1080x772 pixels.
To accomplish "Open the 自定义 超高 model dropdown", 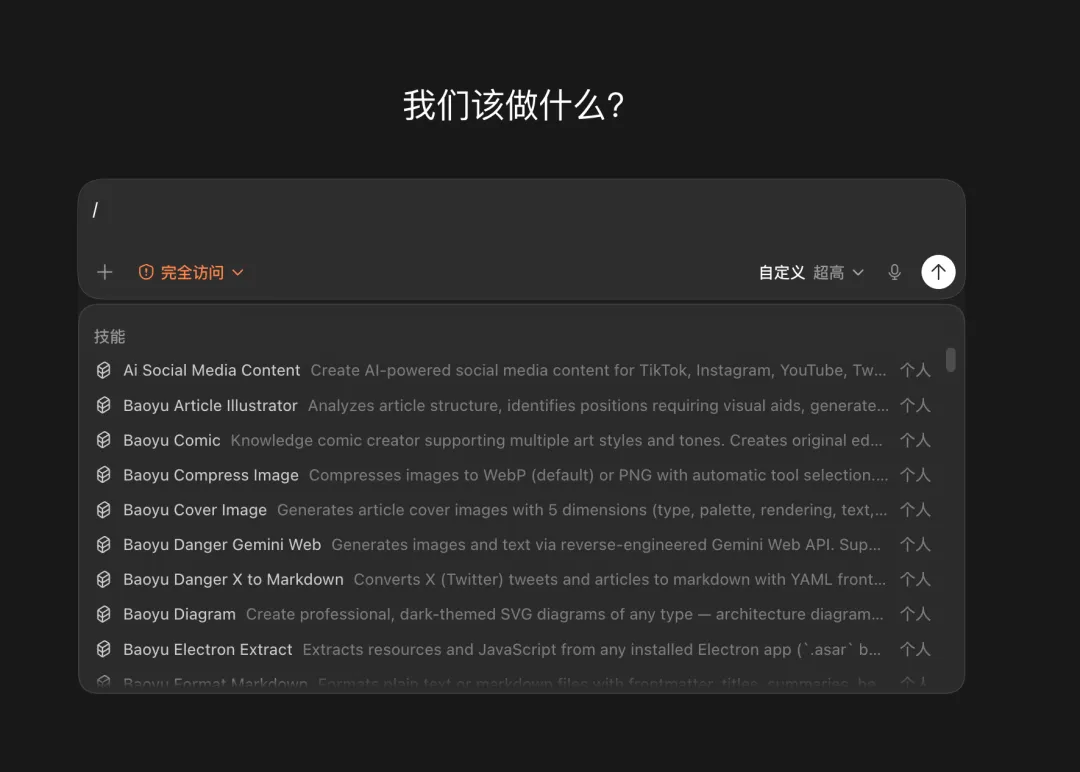I will coord(811,273).
